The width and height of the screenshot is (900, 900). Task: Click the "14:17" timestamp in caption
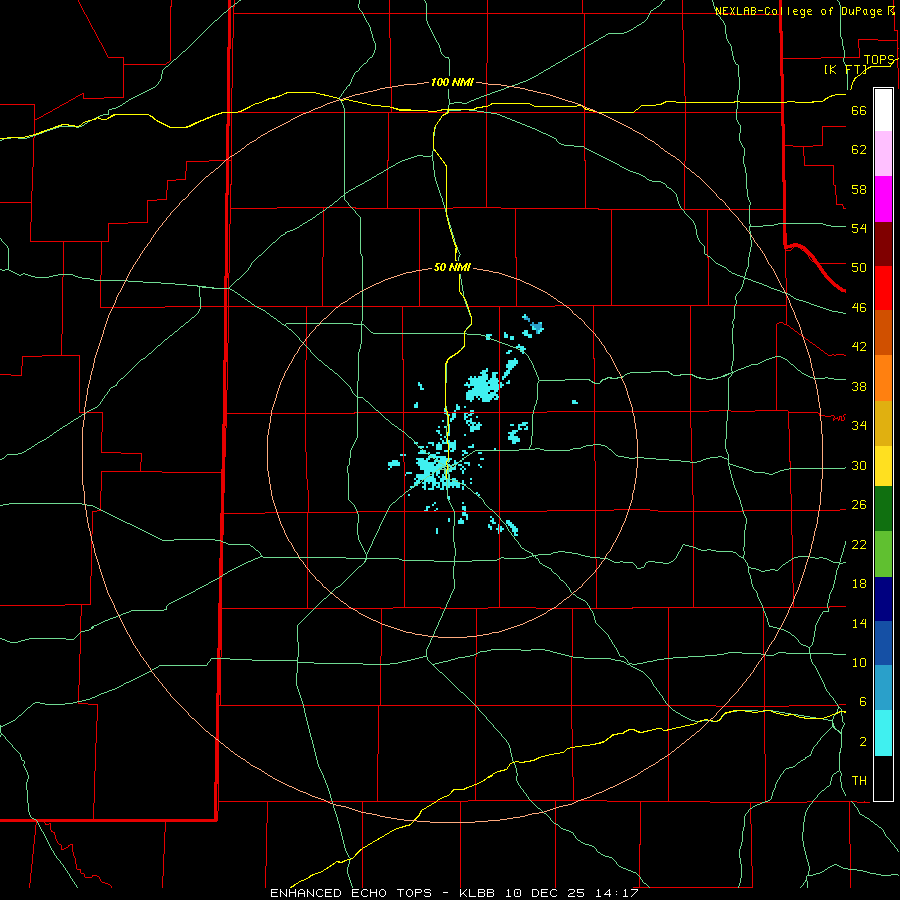pyautogui.click(x=616, y=893)
